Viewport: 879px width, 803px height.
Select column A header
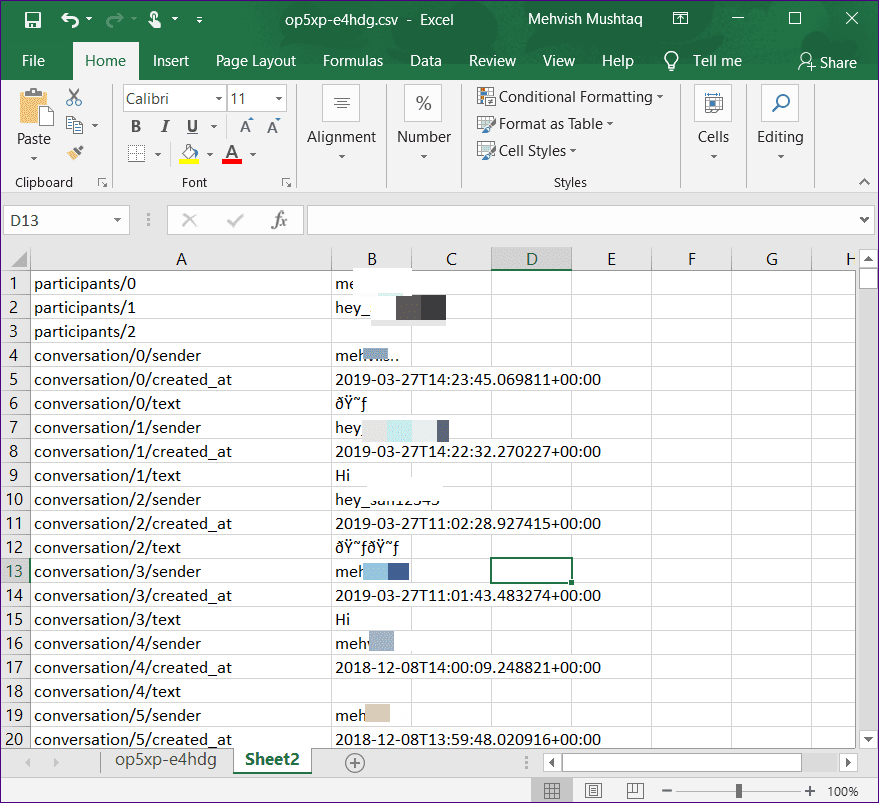181,259
